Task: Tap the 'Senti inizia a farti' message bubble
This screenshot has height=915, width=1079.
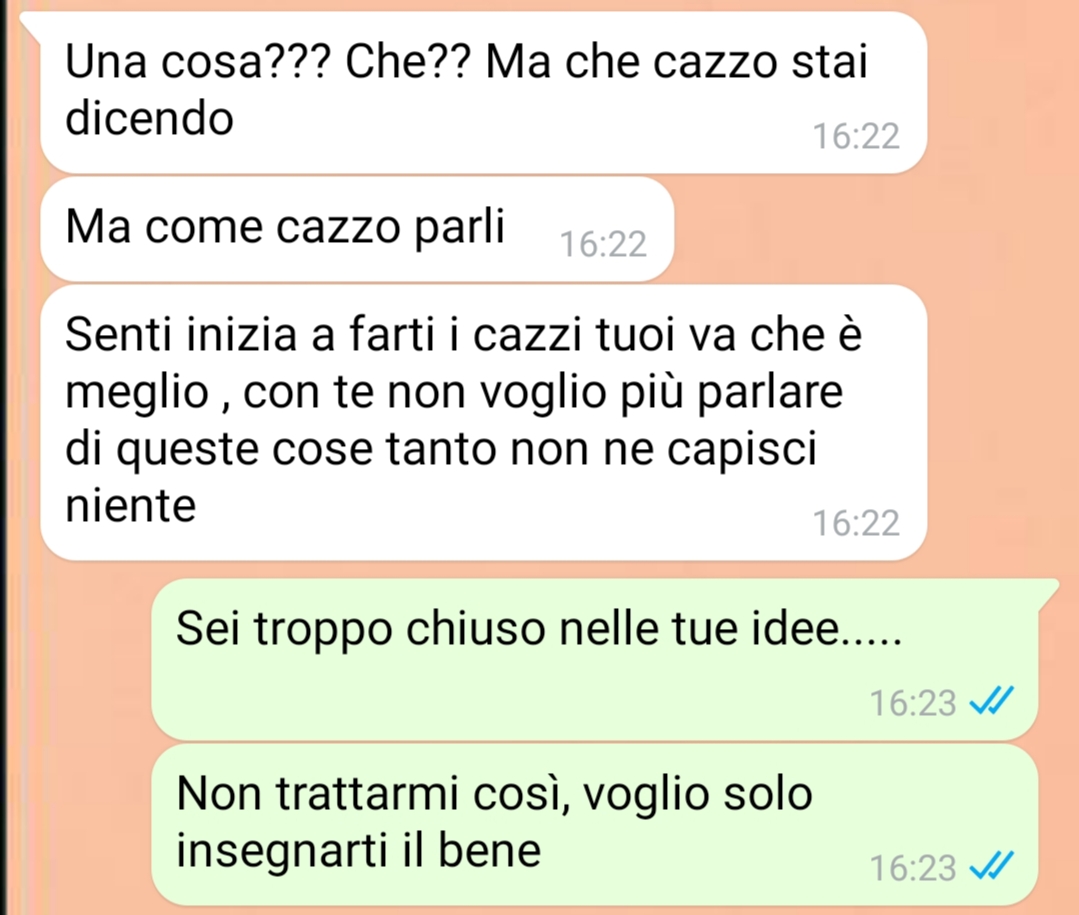Action: tap(484, 422)
